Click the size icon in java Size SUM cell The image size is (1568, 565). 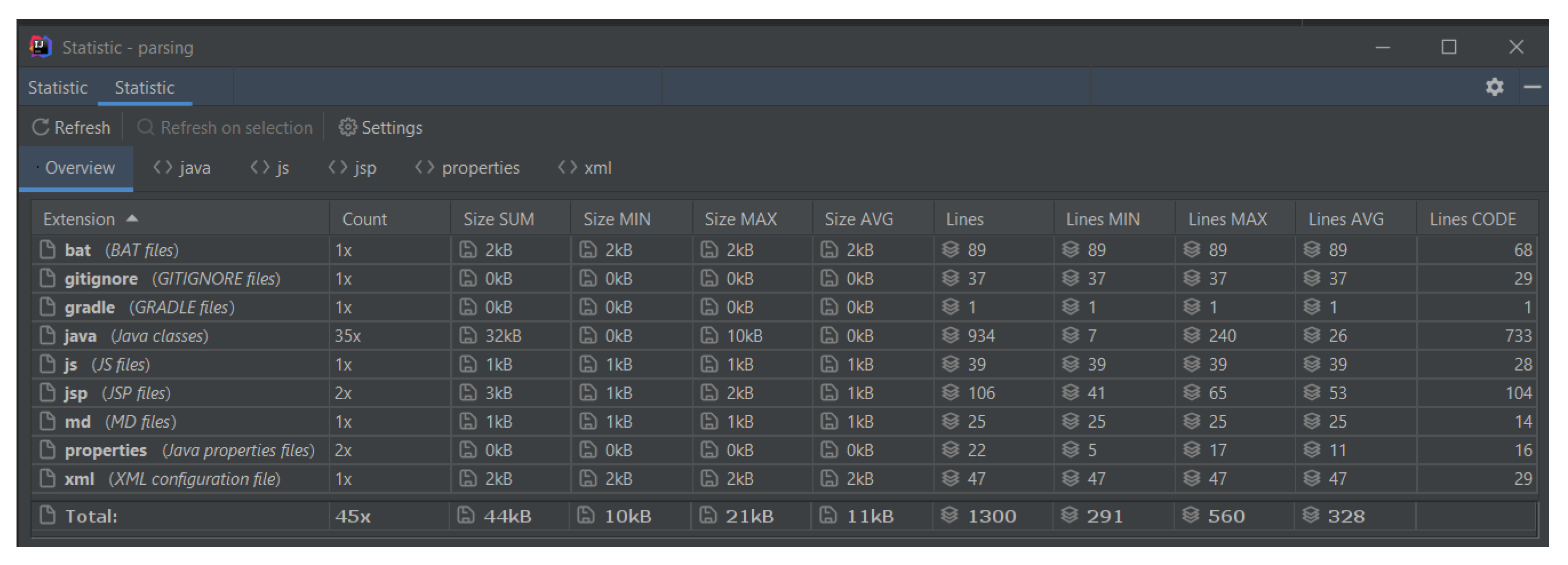pos(467,335)
